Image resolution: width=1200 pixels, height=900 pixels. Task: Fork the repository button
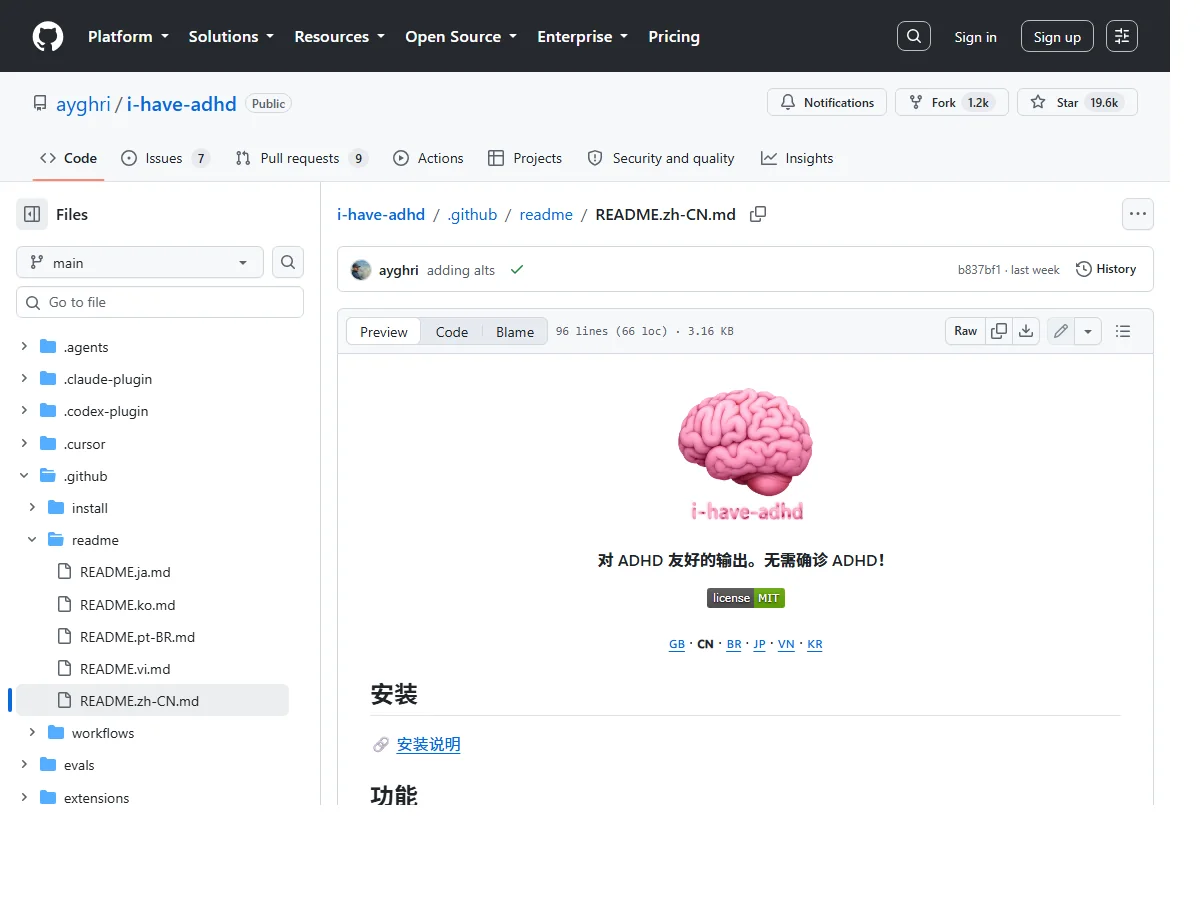click(952, 102)
